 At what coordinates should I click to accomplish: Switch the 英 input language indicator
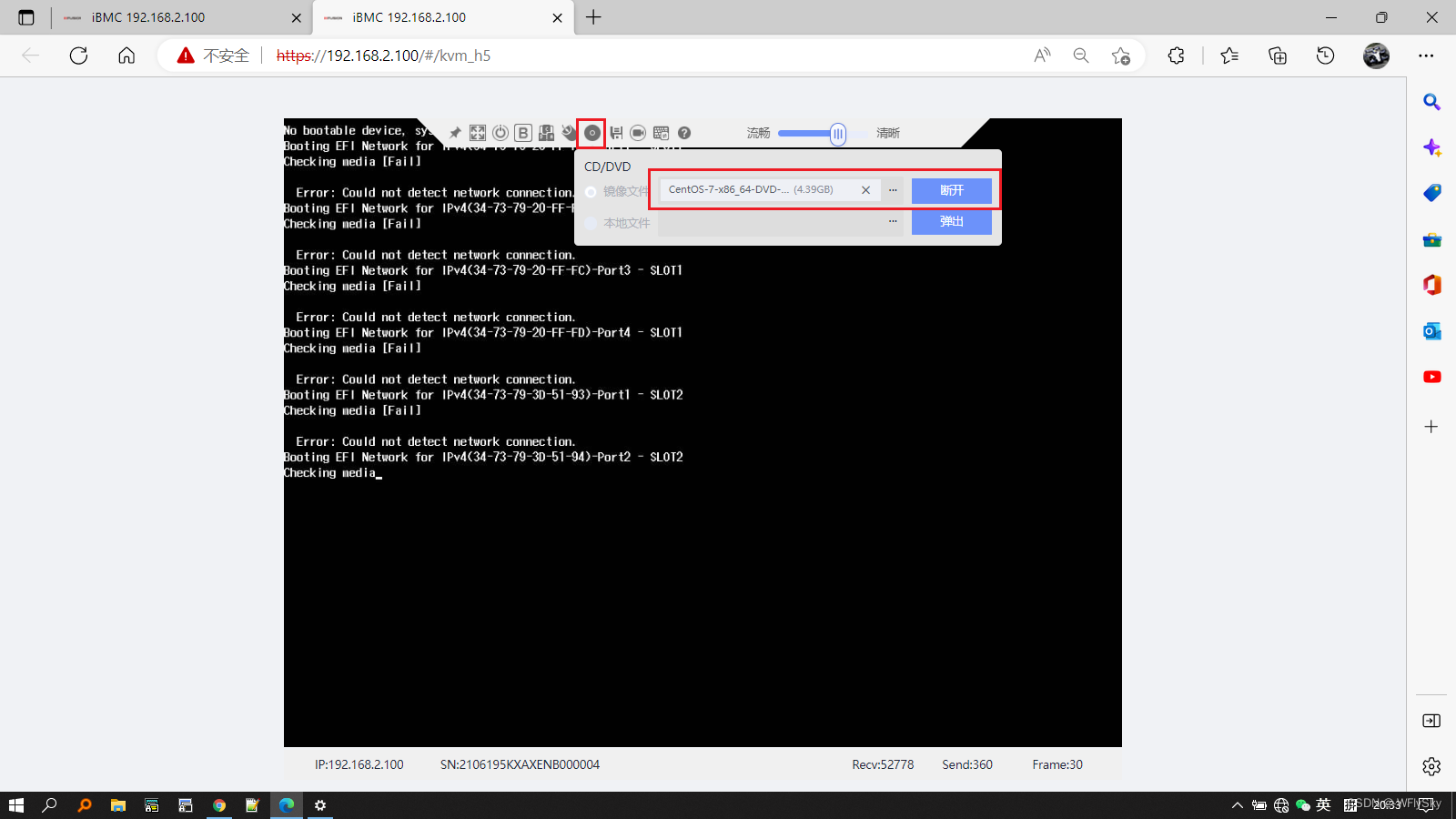(1323, 805)
